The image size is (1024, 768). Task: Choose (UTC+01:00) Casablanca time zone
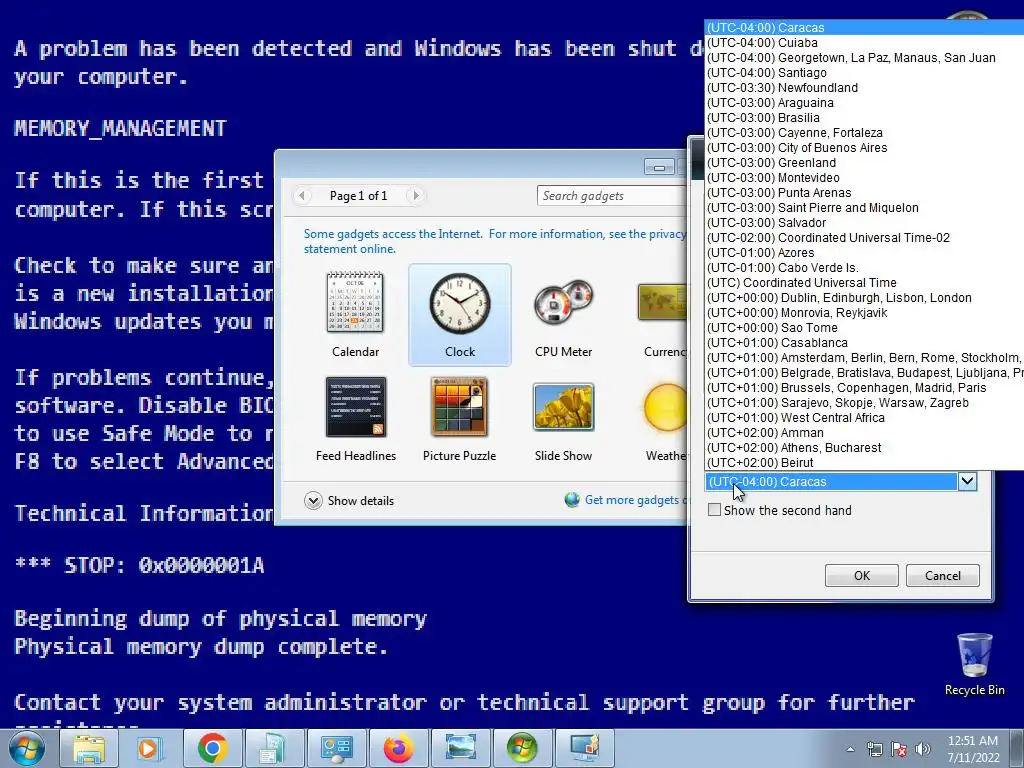pos(865,343)
